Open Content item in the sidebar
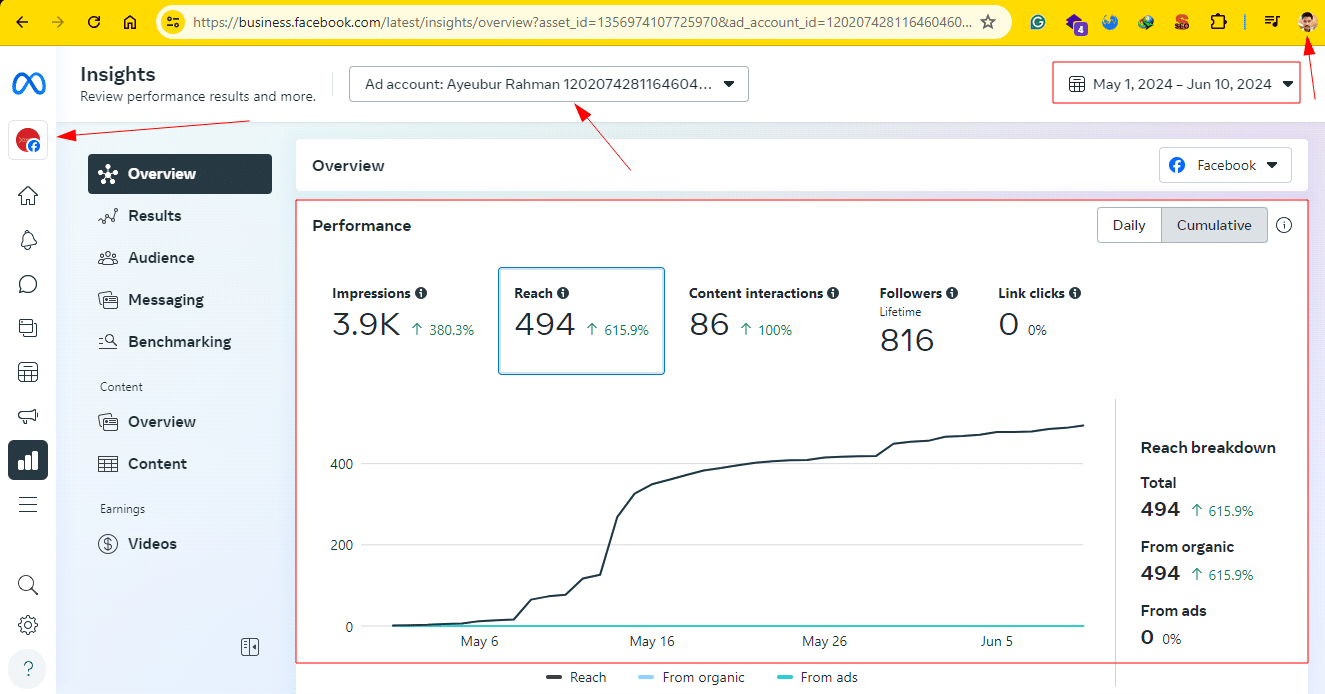 coord(180,464)
